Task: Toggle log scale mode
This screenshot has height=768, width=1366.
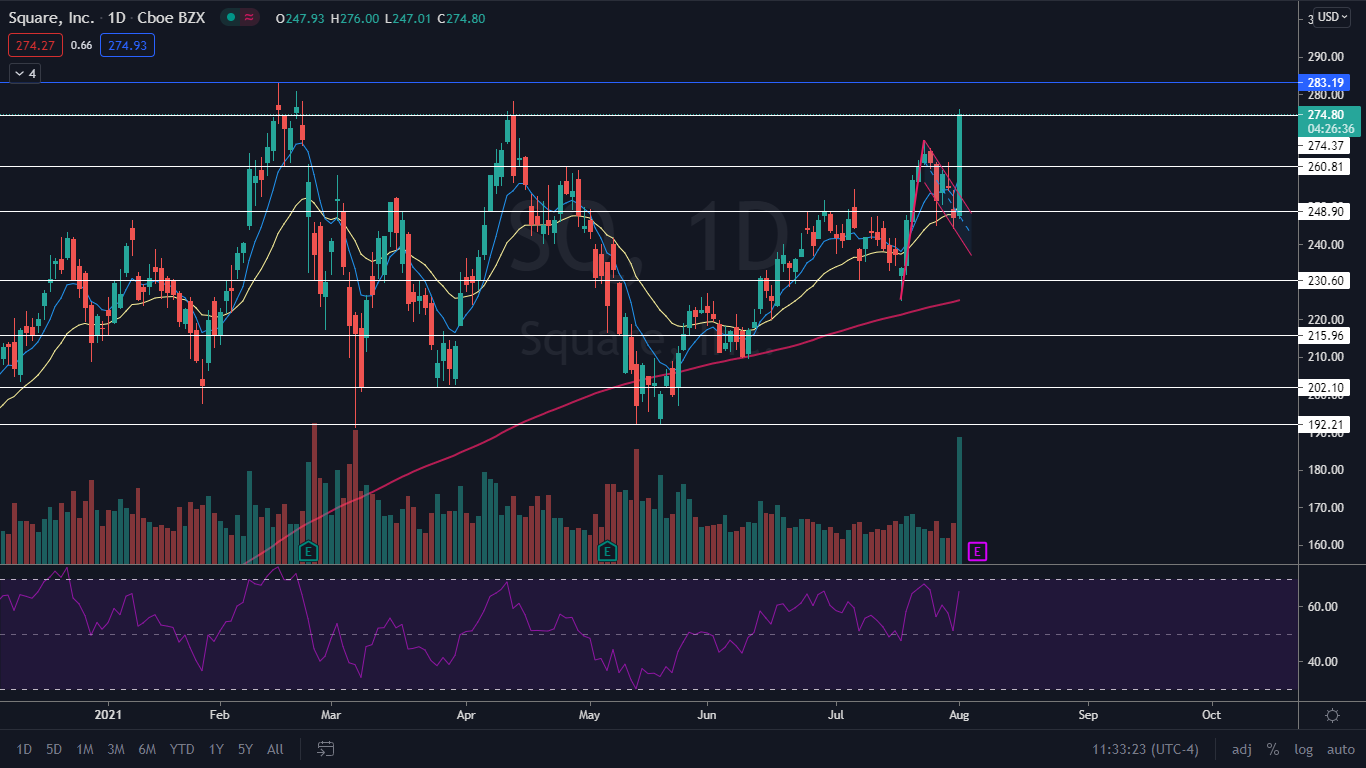Action: [1303, 749]
